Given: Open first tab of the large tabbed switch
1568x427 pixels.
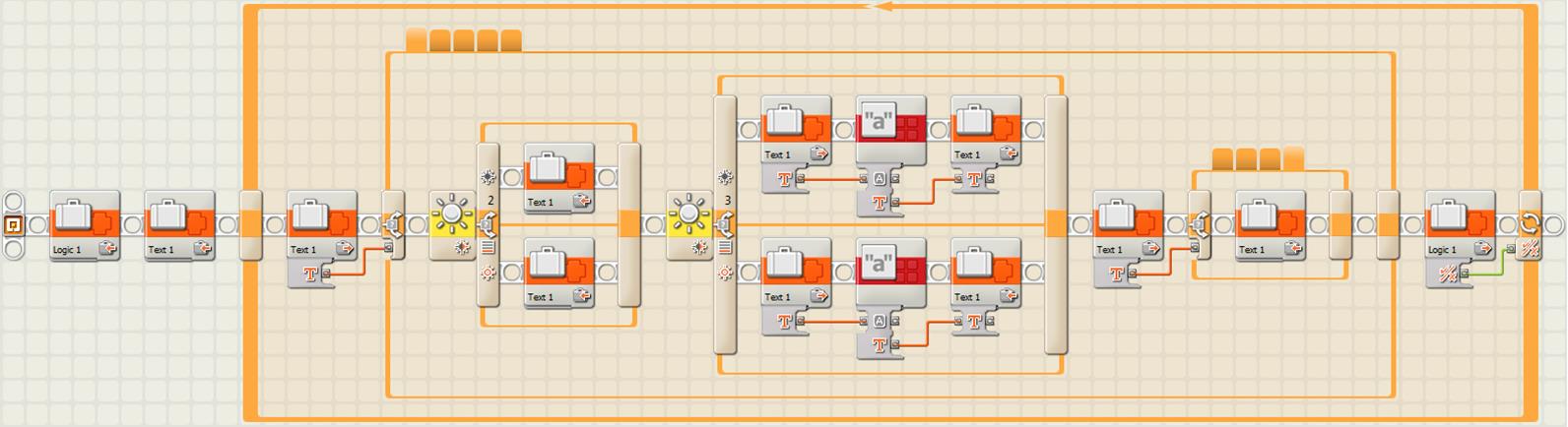Looking at the screenshot, I should point(417,40).
